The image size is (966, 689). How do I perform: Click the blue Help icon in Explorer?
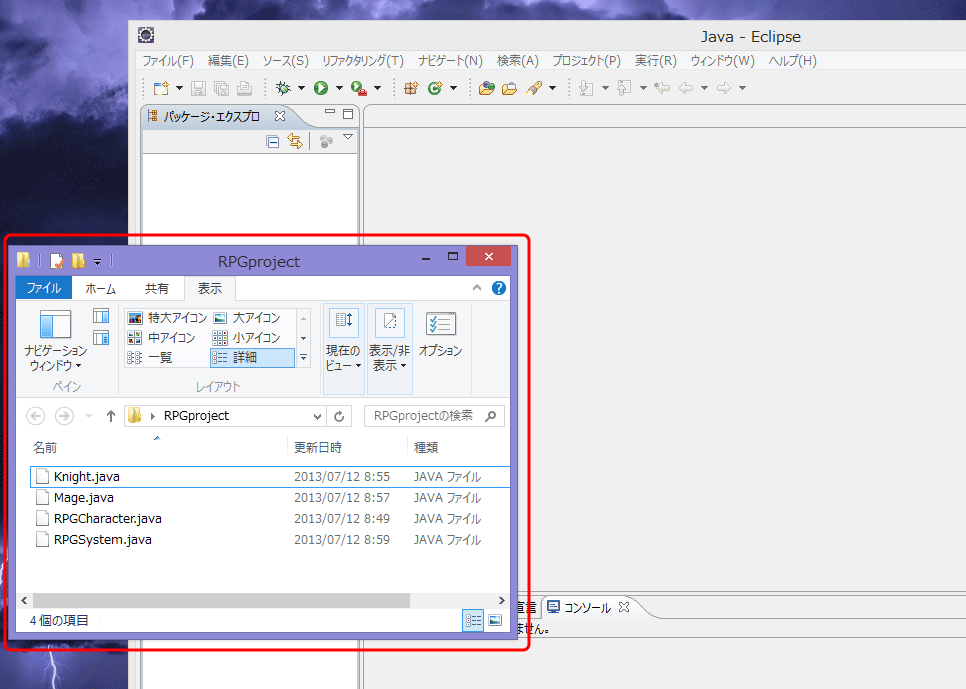coord(499,288)
